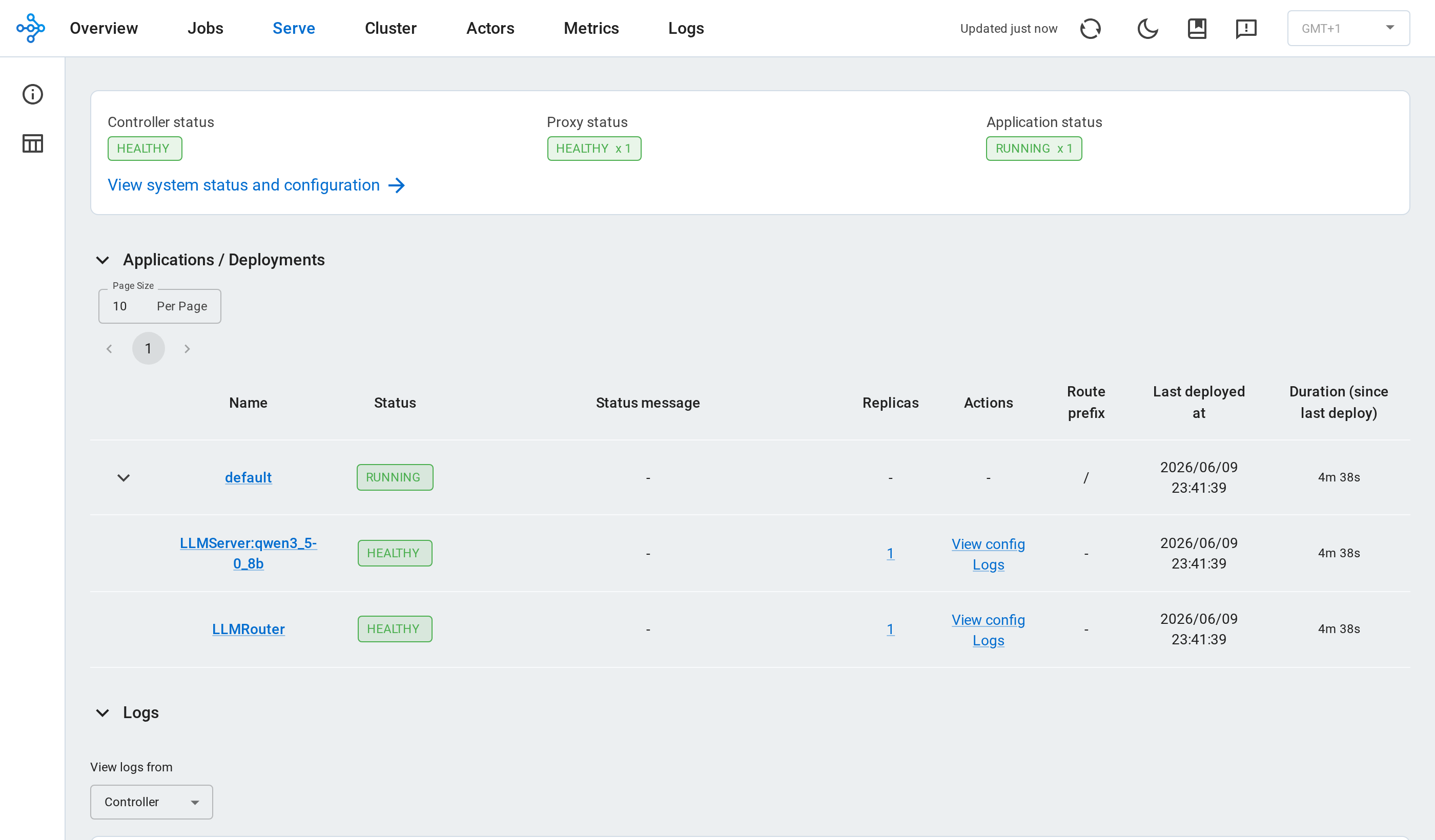The width and height of the screenshot is (1435, 840).
Task: Open the sidebar info icon
Action: point(32,94)
